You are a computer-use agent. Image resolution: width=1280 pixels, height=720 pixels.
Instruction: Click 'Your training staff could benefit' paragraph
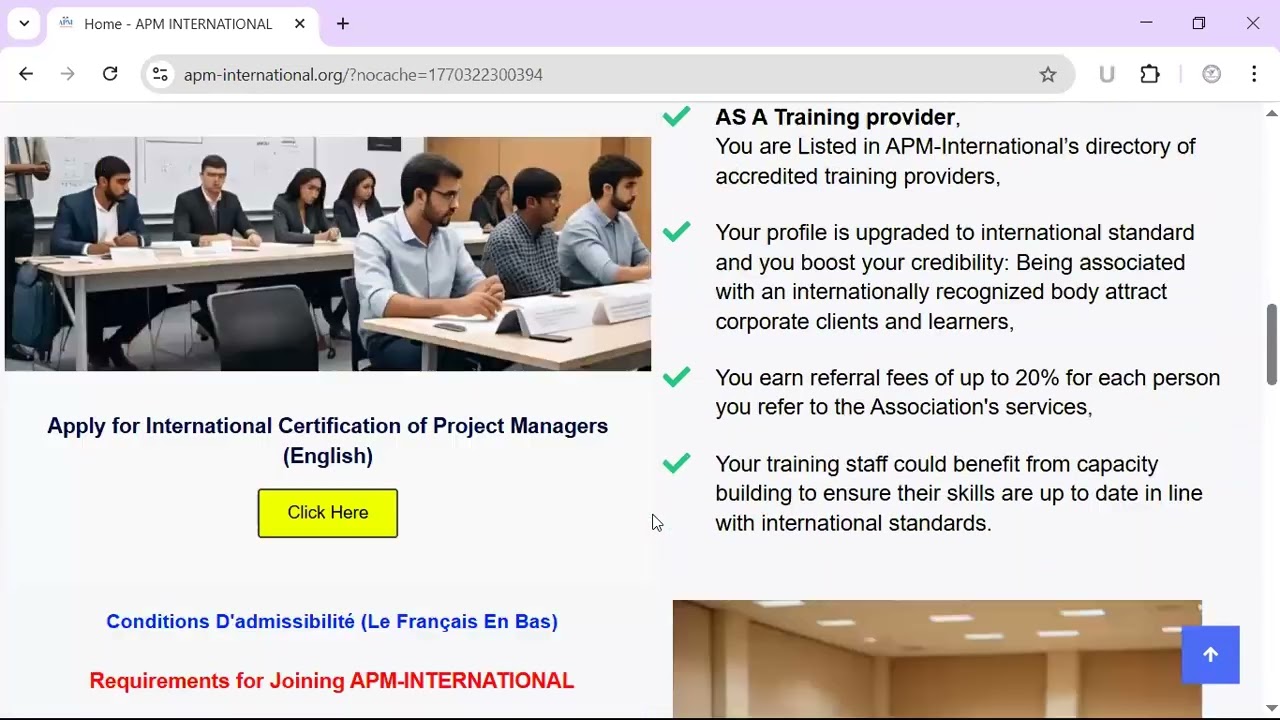click(x=959, y=494)
